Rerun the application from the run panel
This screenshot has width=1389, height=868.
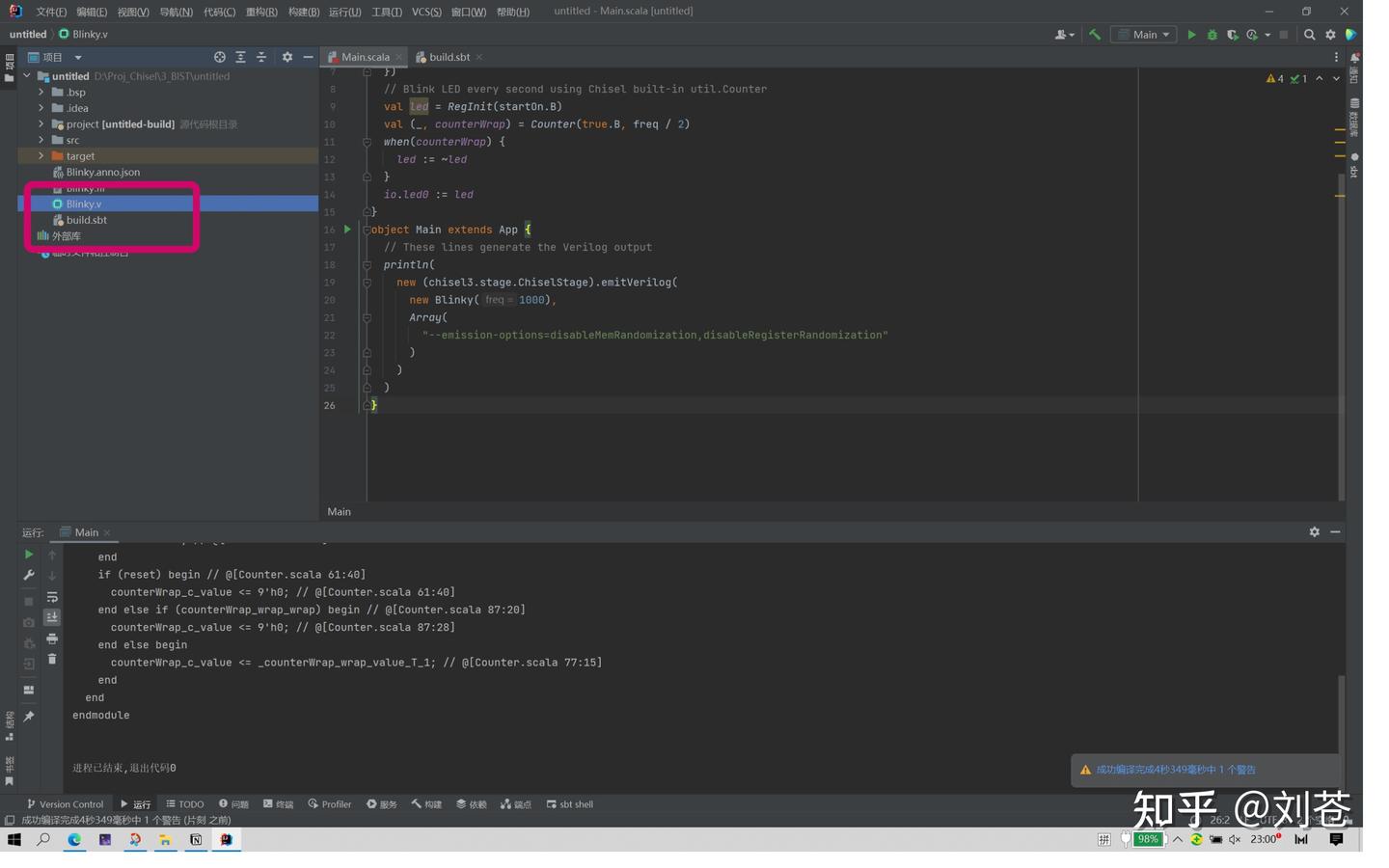29,555
